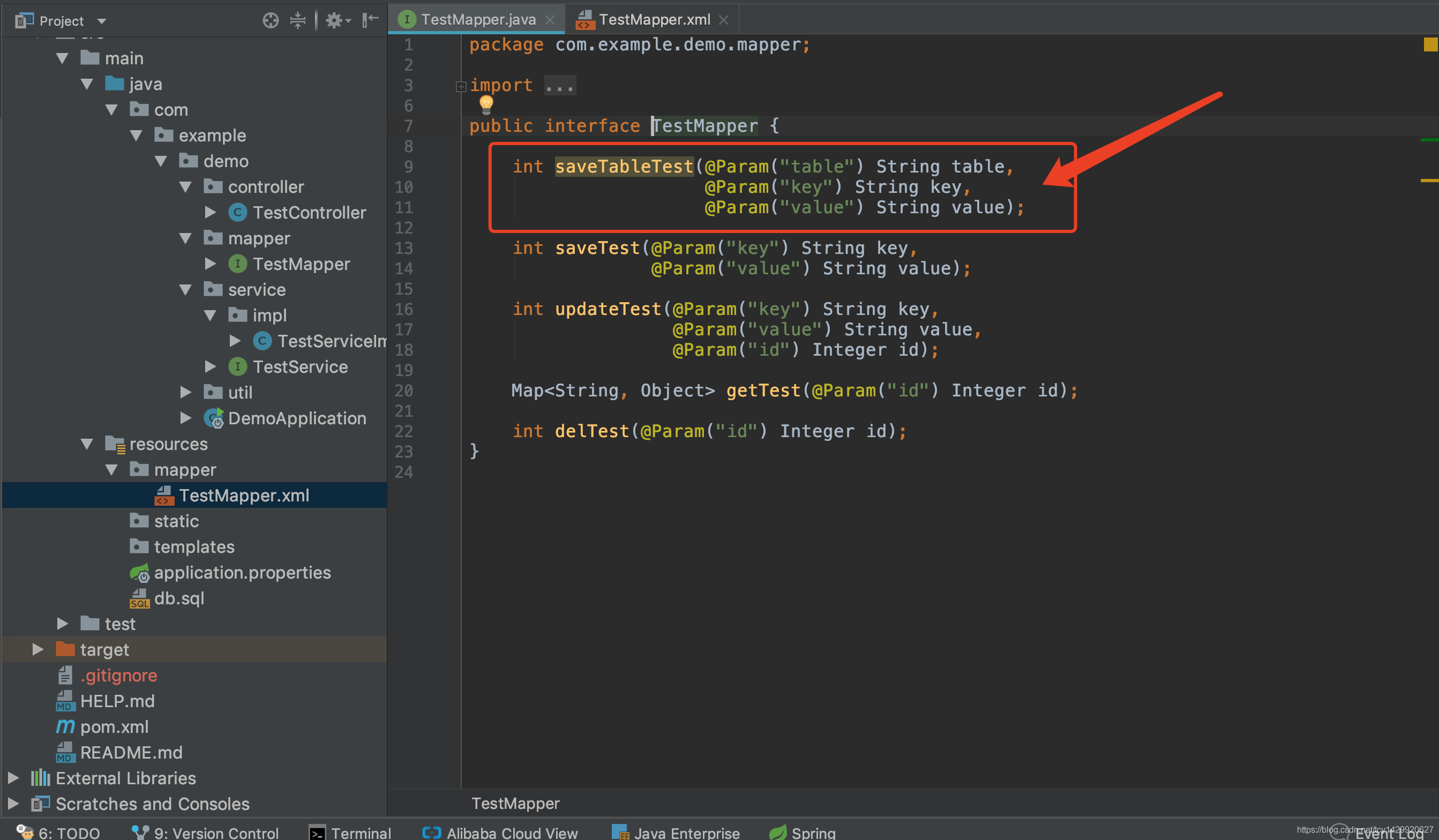Expand the TestController class node
Image resolution: width=1439 pixels, height=840 pixels.
(x=210, y=213)
